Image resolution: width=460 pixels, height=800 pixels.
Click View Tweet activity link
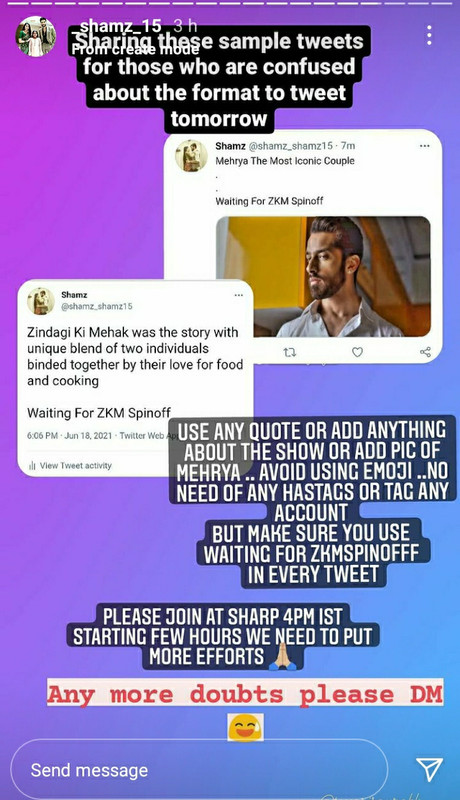[75, 465]
